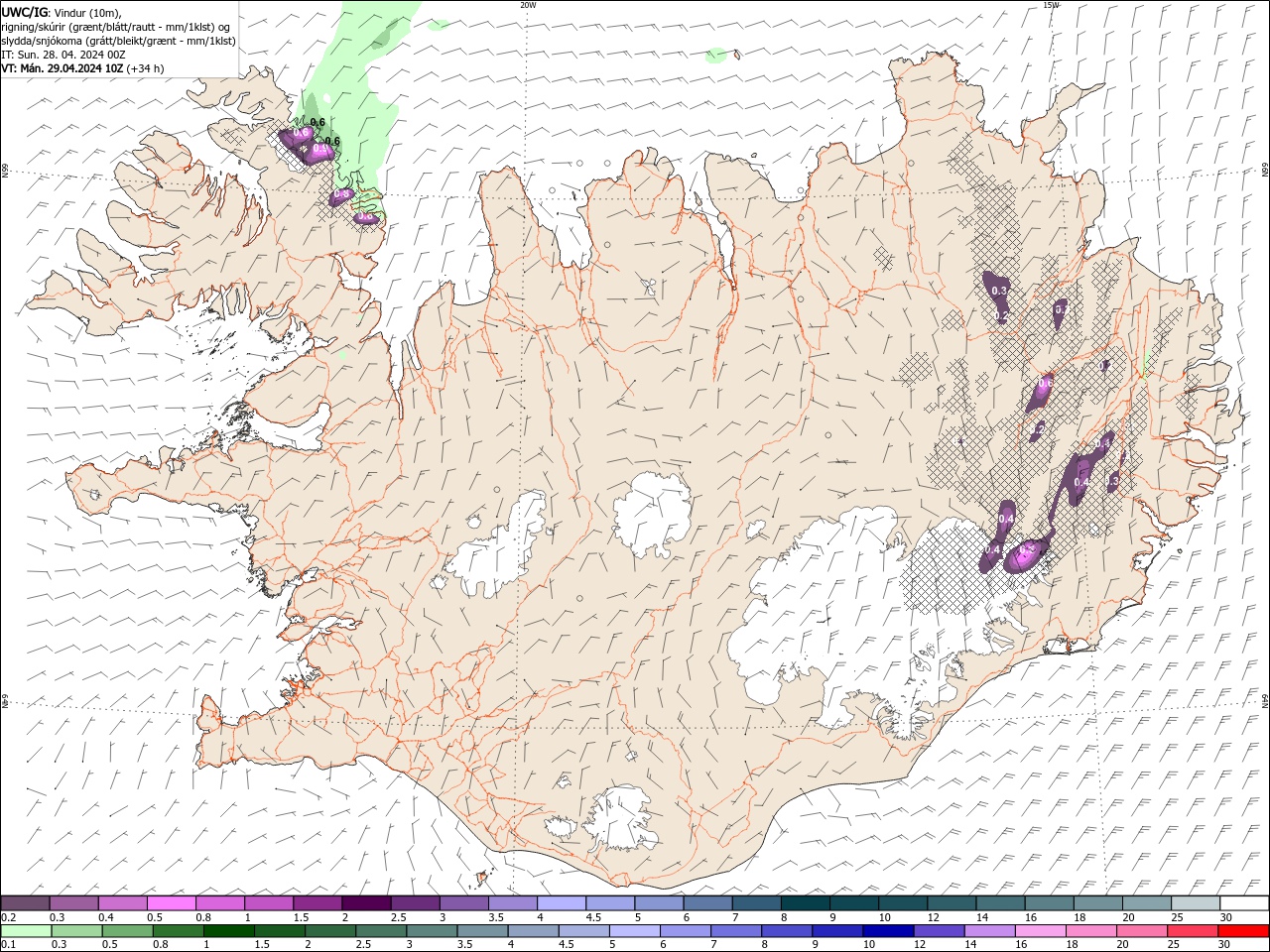Click the 20W longitude label
1270x952 pixels.
(x=528, y=5)
